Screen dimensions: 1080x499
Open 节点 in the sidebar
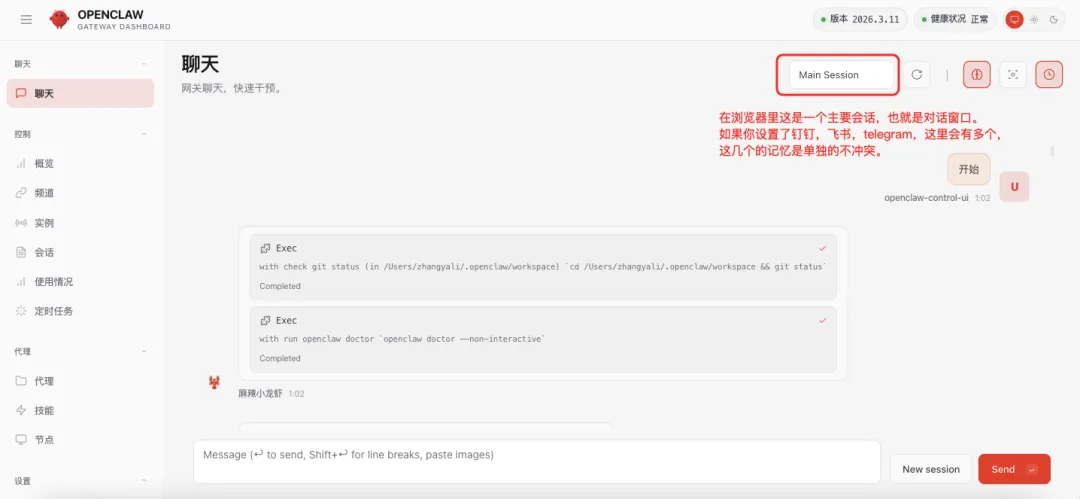click(81, 440)
